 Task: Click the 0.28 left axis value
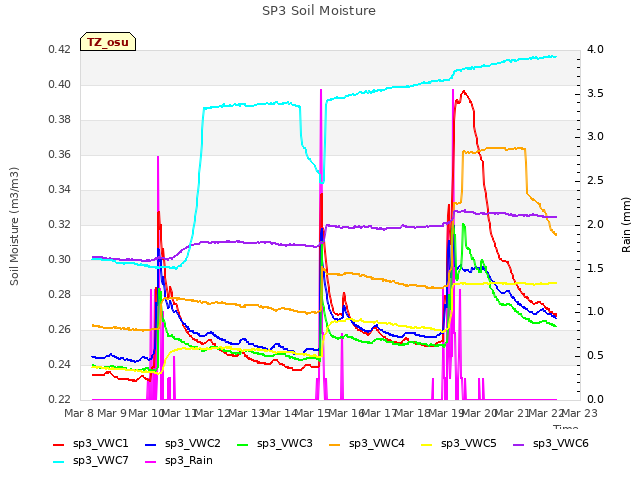pyautogui.click(x=60, y=295)
